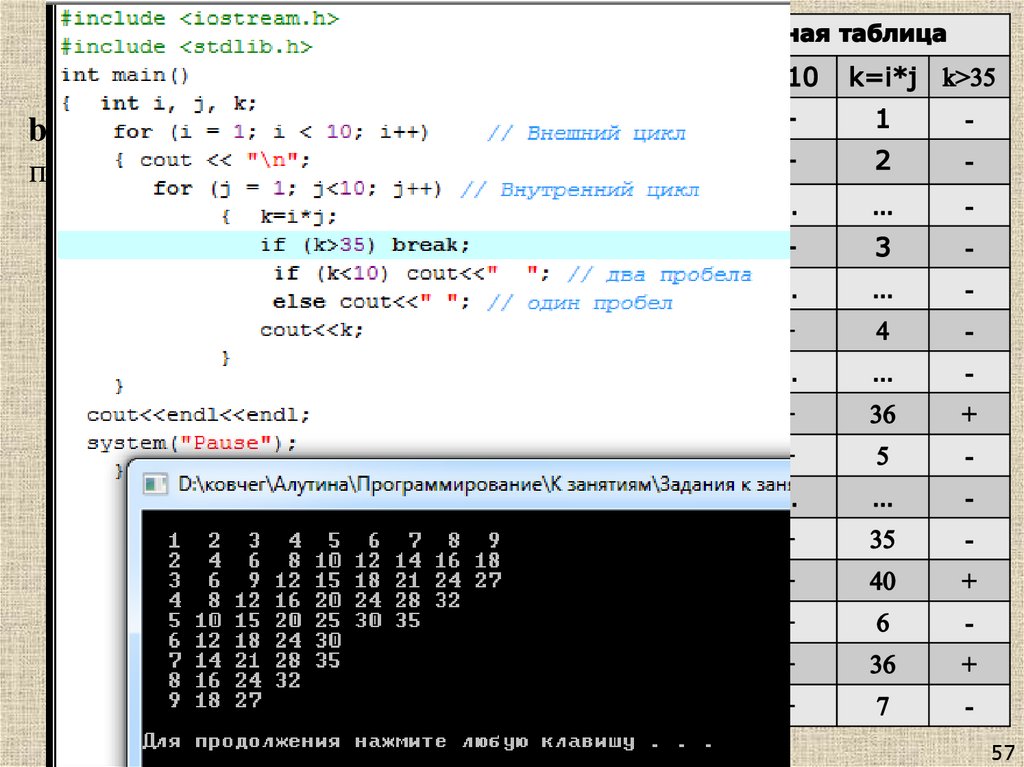Click the table title 'ная таблица'
The width and height of the screenshot is (1024, 767).
point(869,33)
